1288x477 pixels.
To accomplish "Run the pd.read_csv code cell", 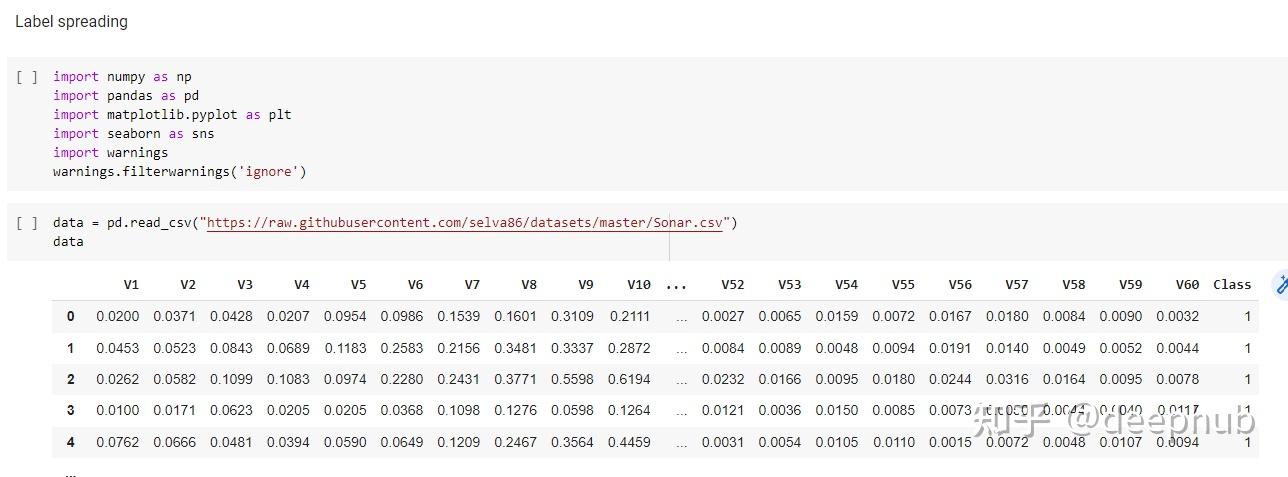I will tap(27, 223).
